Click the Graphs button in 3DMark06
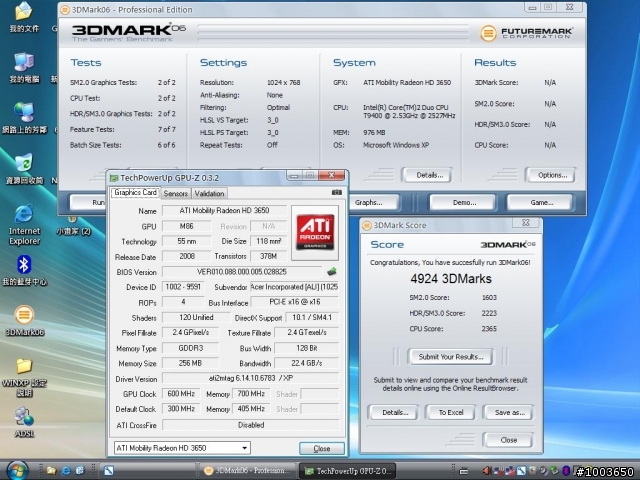The image size is (640, 480). click(x=373, y=202)
